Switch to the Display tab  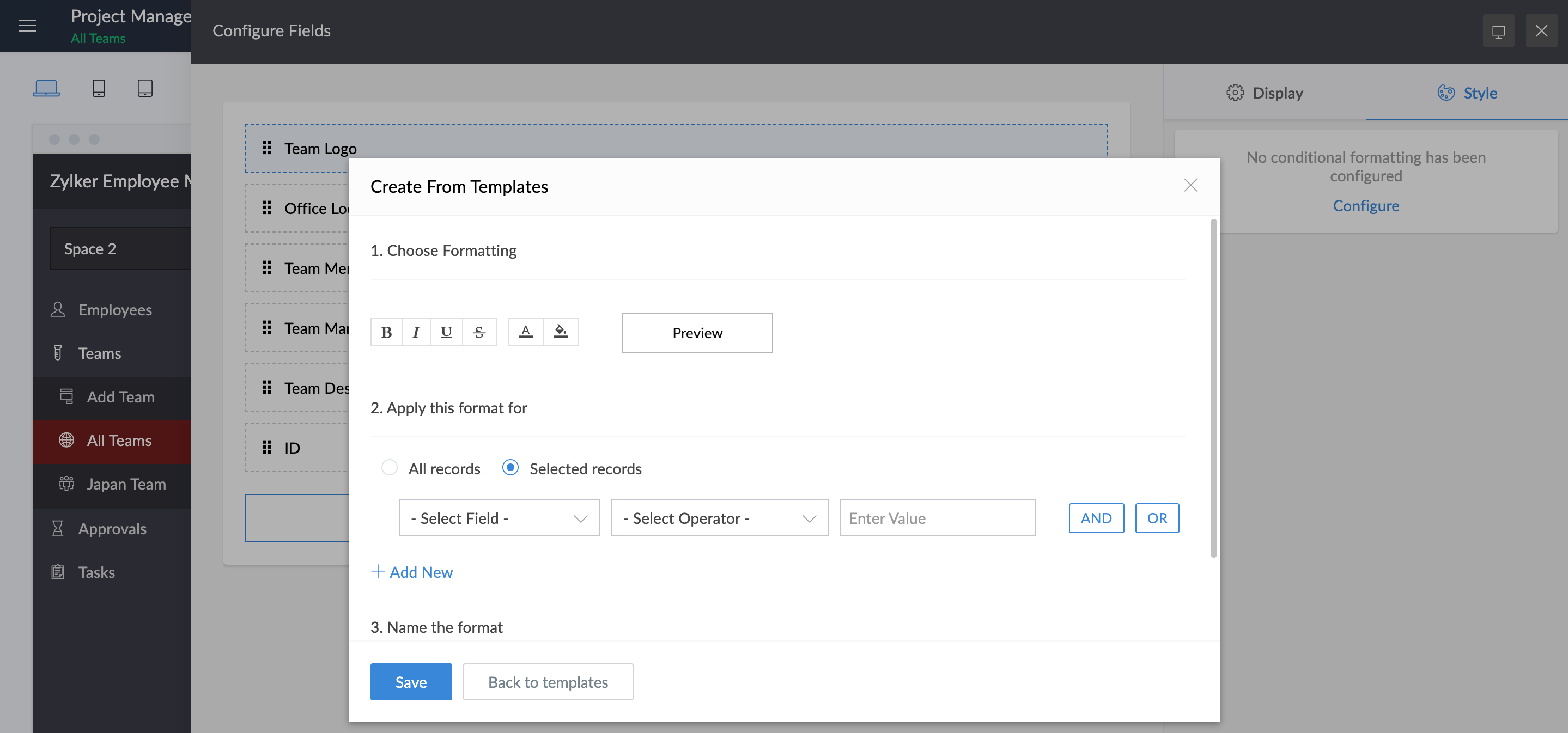click(1265, 93)
